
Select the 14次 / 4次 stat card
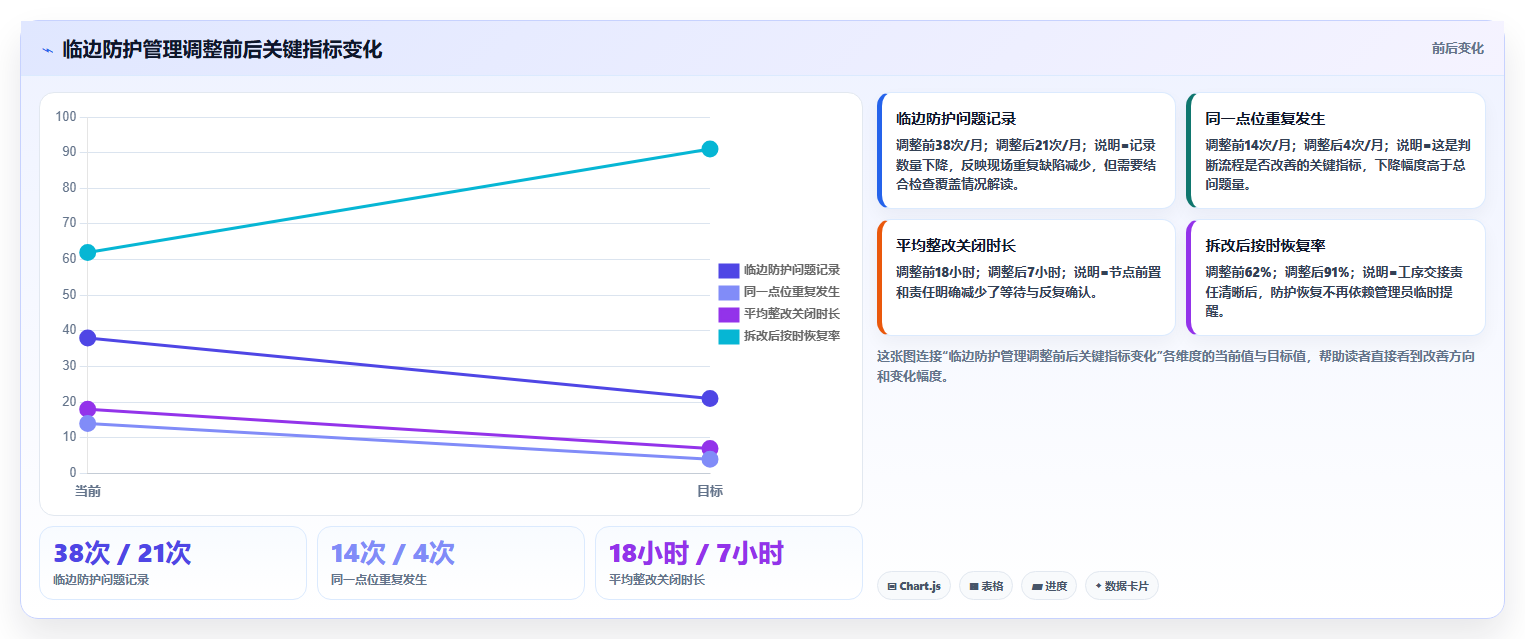[451, 563]
